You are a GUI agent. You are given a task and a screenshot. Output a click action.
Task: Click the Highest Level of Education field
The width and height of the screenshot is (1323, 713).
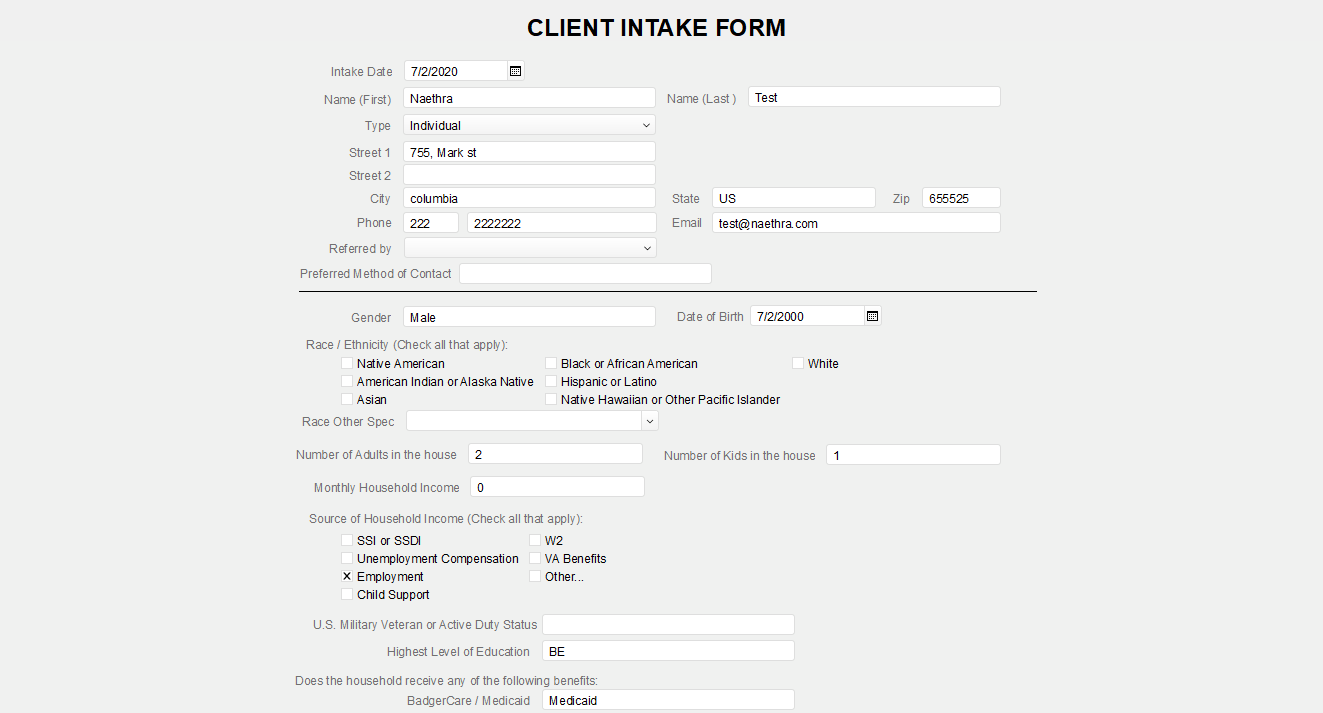668,651
